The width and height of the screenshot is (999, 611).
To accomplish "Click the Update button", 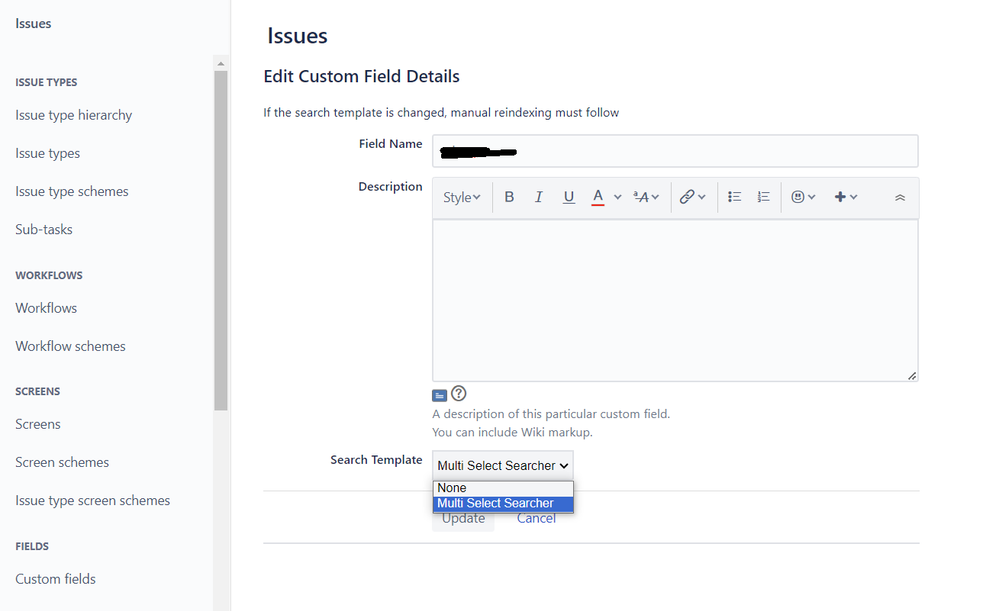I will click(x=463, y=519).
